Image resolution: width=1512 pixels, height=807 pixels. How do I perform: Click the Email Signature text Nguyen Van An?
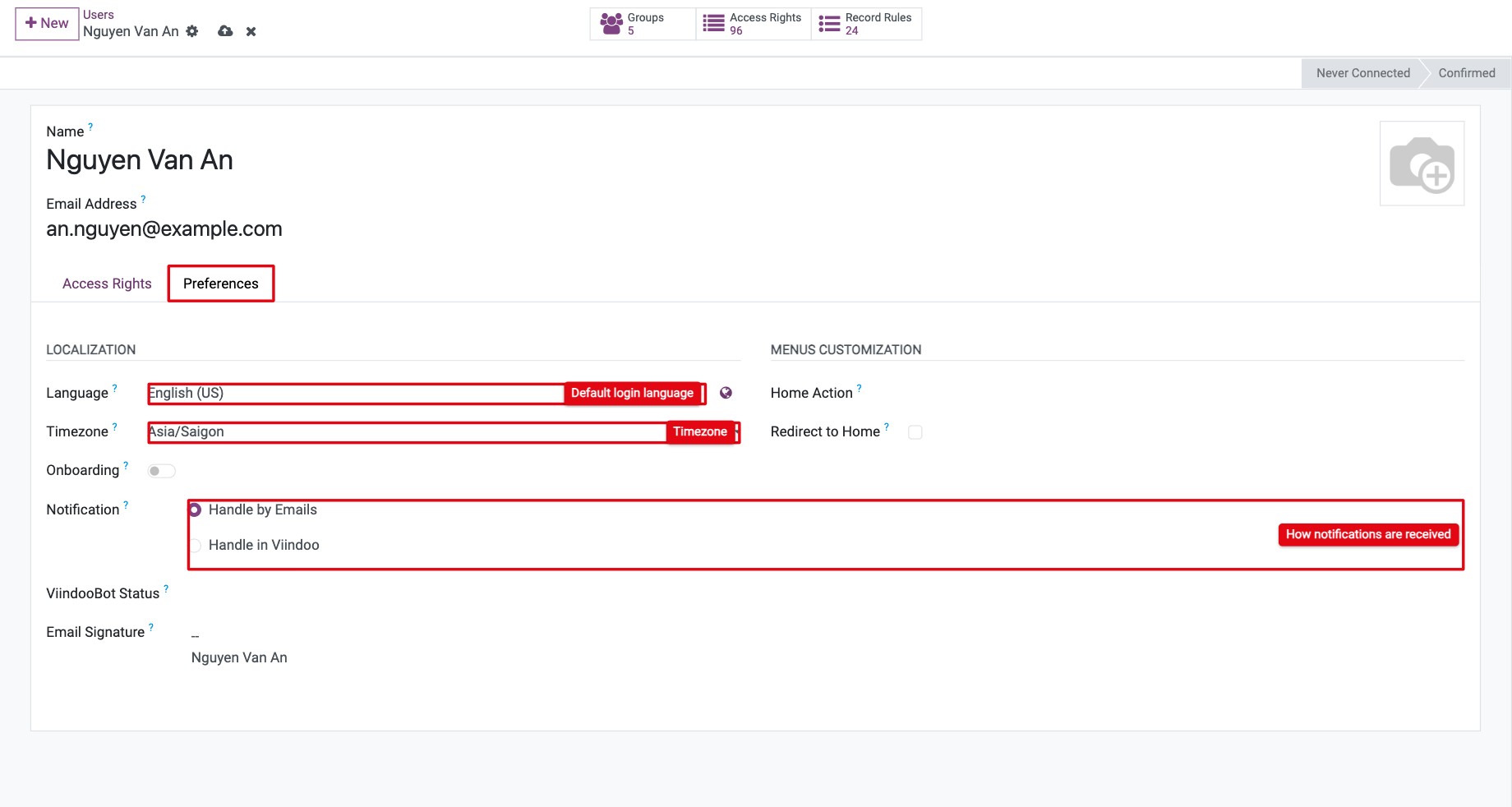point(239,657)
